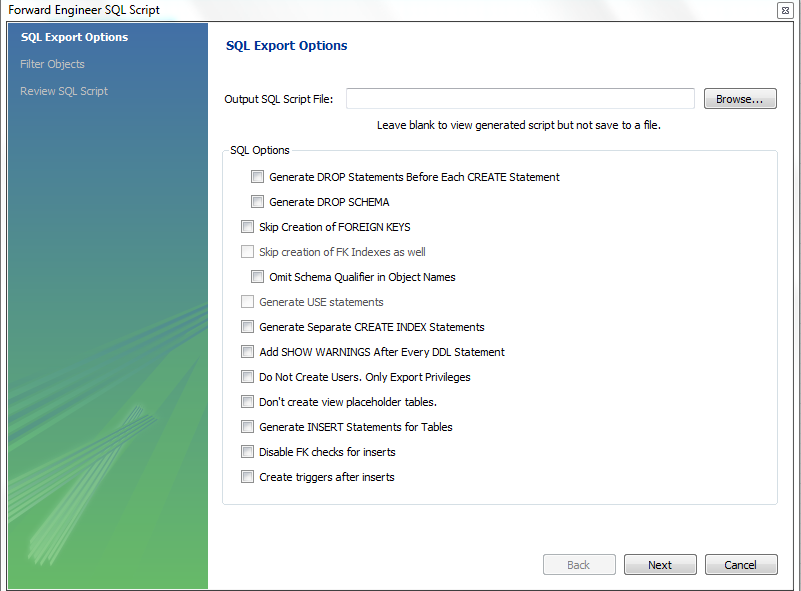Click Next to continue the wizard
This screenshot has height=591, width=801.
(660, 565)
